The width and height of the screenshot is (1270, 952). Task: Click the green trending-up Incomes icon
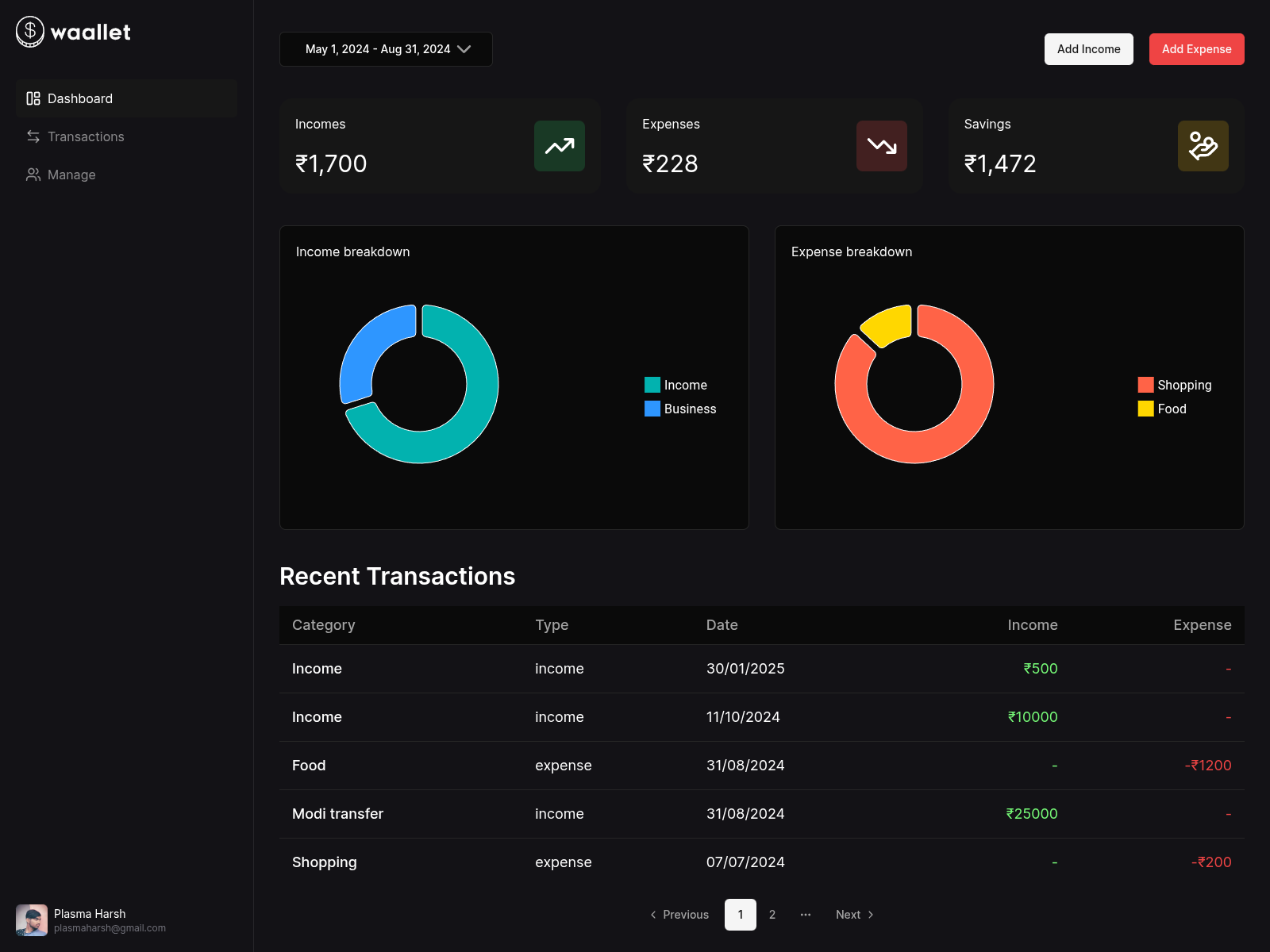click(560, 146)
